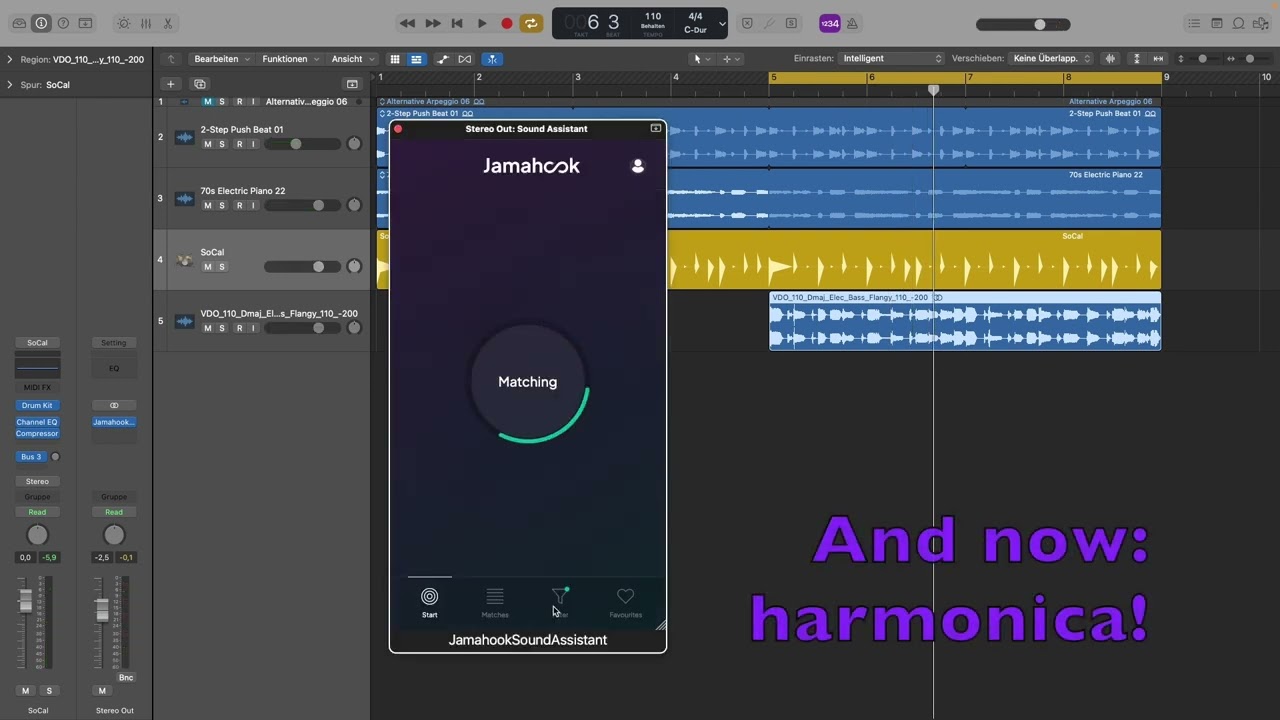This screenshot has height=720, width=1280.
Task: Add a new track with plus button
Action: pyautogui.click(x=171, y=84)
